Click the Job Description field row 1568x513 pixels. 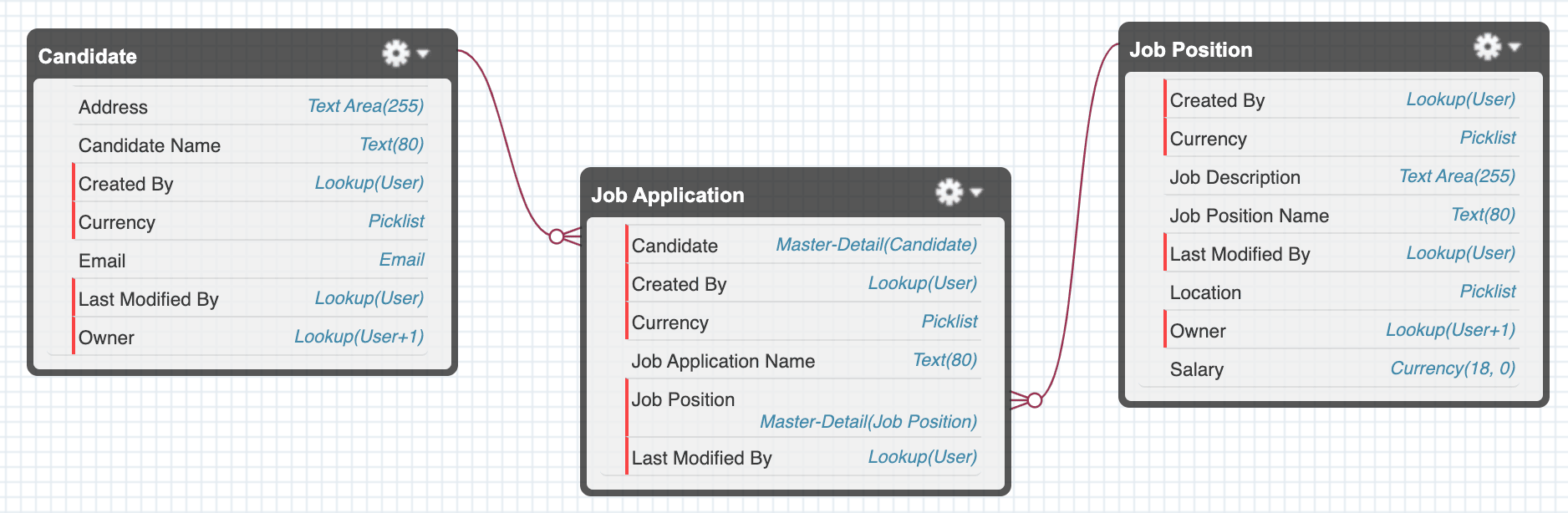[x=1235, y=177]
